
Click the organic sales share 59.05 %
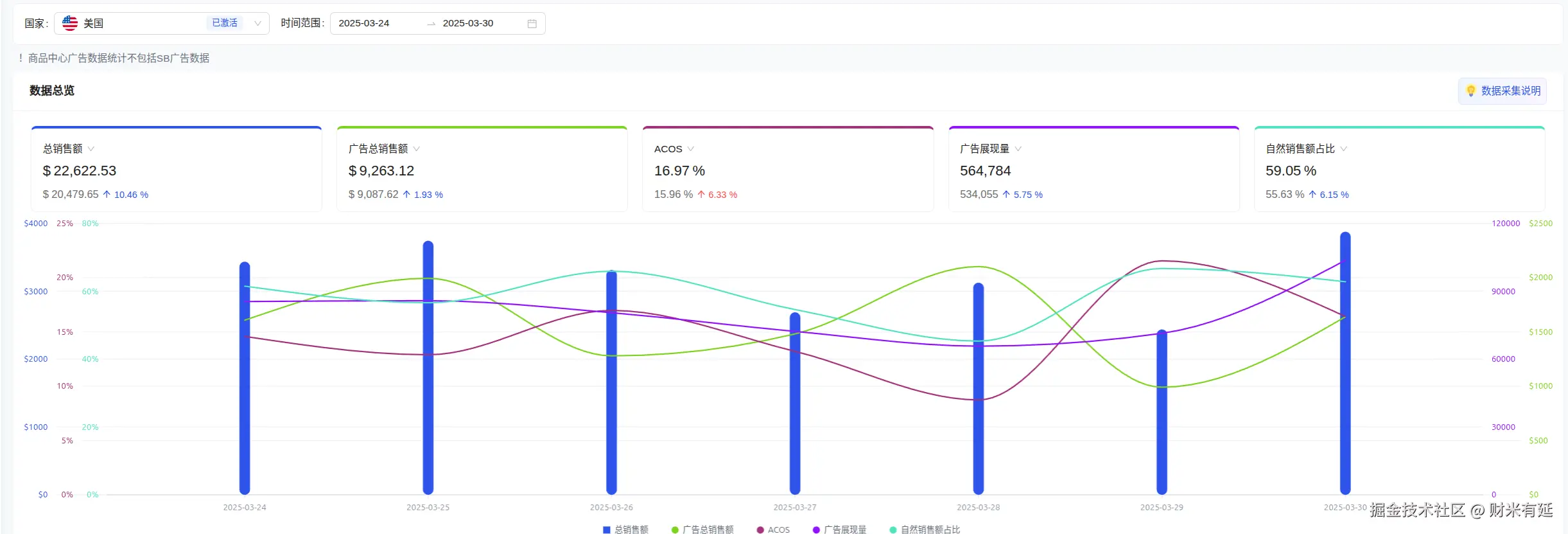point(1291,171)
